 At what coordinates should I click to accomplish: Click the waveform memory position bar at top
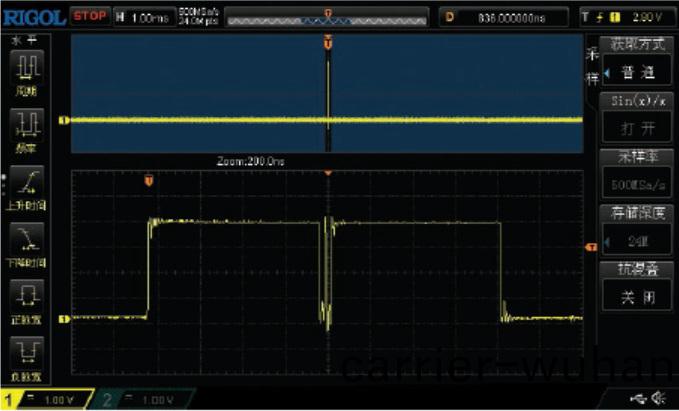(327, 16)
